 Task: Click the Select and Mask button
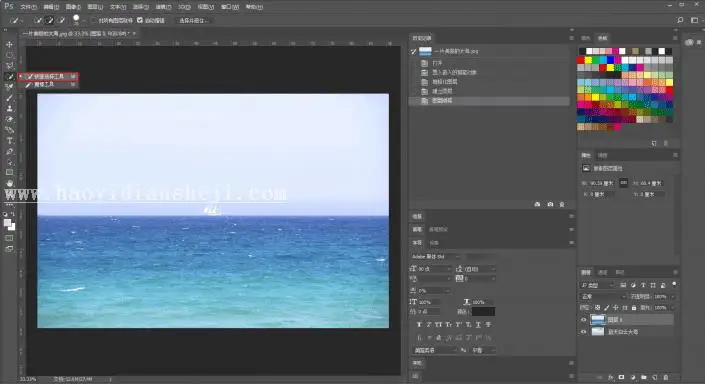click(193, 20)
